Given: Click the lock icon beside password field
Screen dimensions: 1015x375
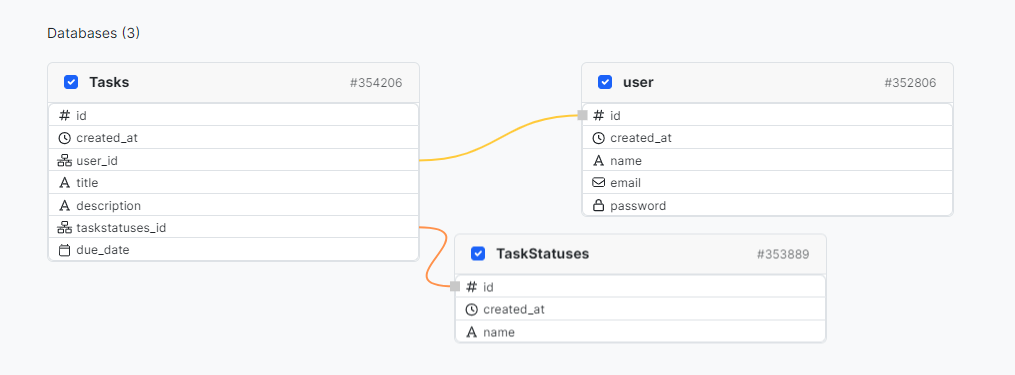Looking at the screenshot, I should (x=598, y=206).
